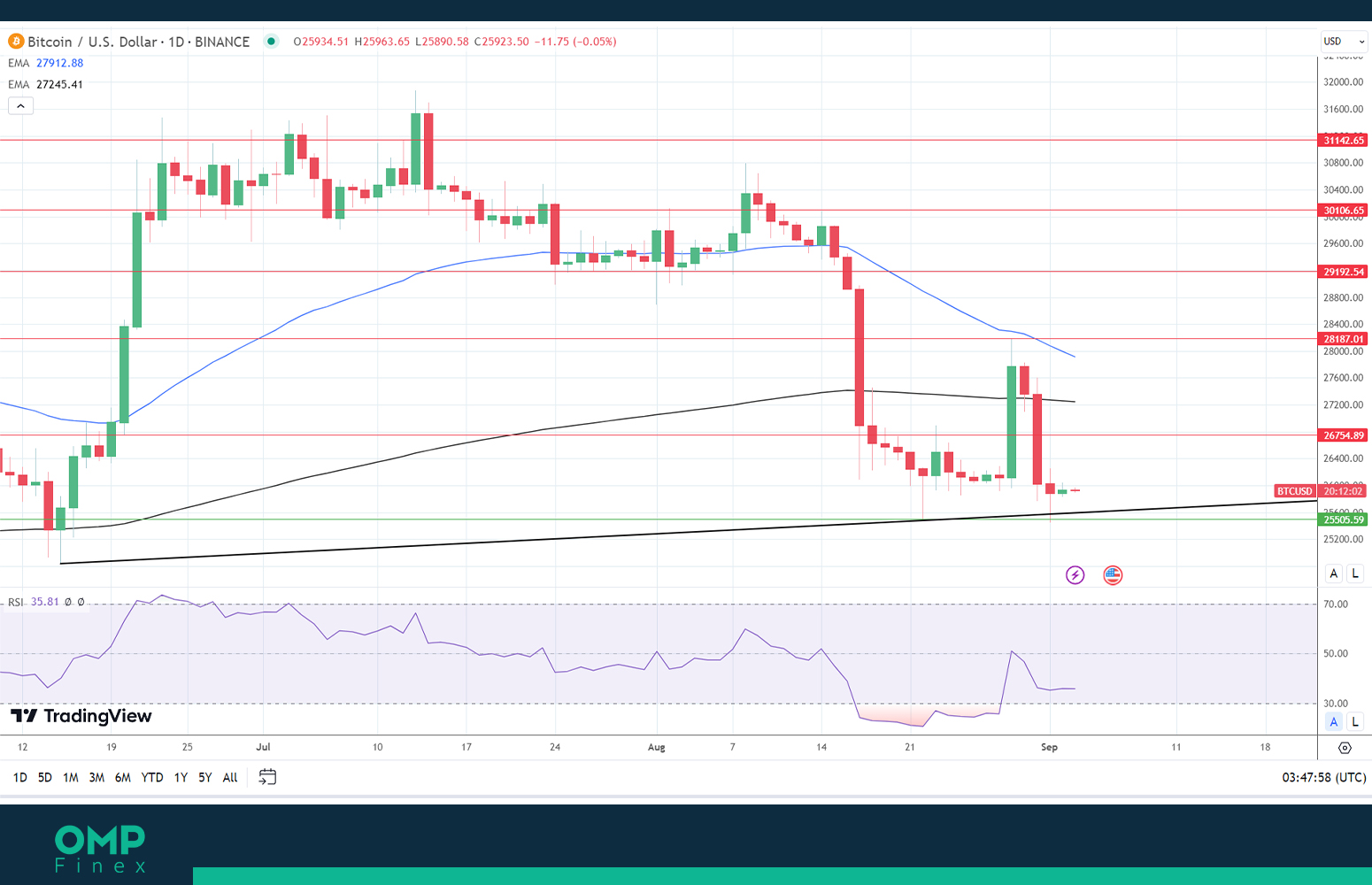
Task: Click the open price O25934.51 value
Action: tap(321, 42)
